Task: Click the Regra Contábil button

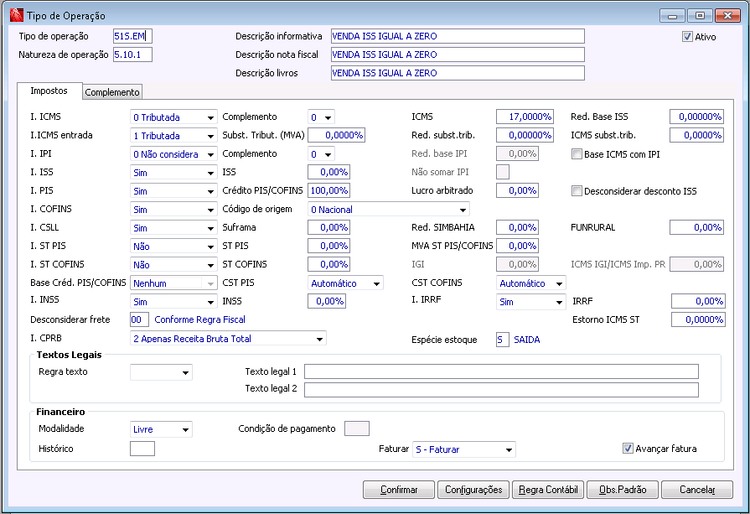Action: pyautogui.click(x=548, y=490)
